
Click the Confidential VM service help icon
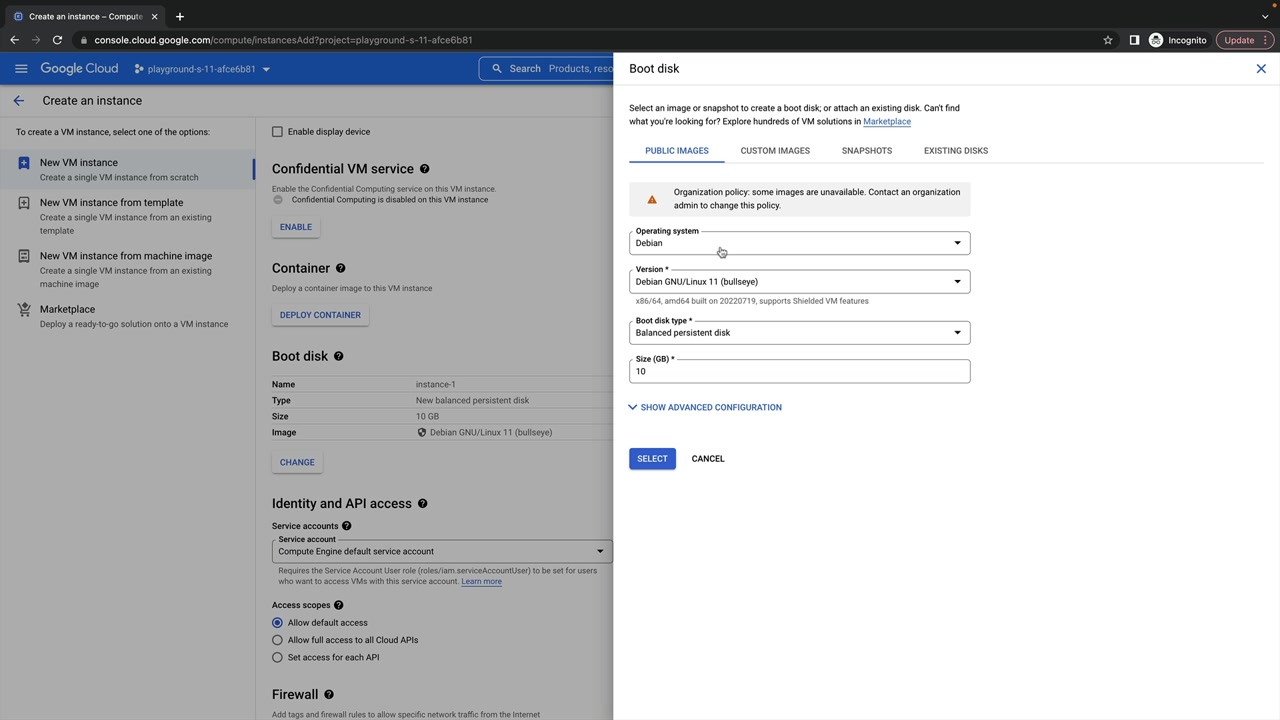pyautogui.click(x=424, y=169)
